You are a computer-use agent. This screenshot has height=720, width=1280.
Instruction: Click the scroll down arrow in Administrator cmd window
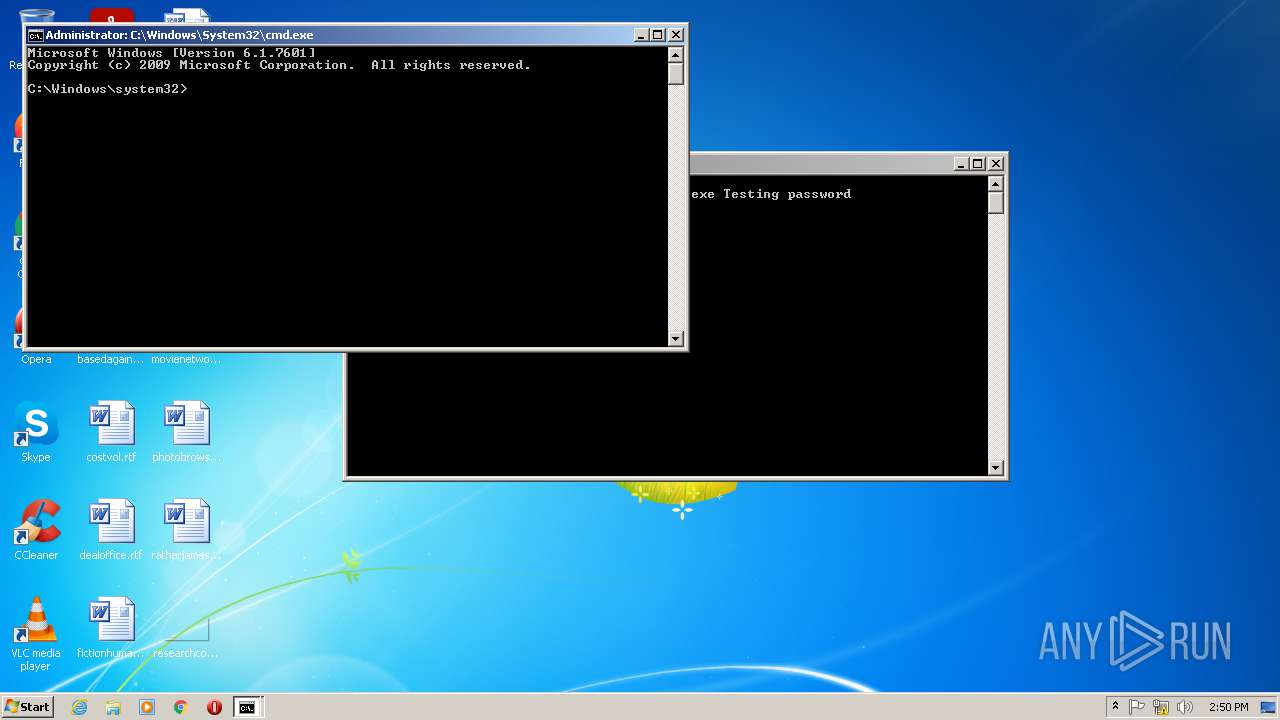coord(676,339)
